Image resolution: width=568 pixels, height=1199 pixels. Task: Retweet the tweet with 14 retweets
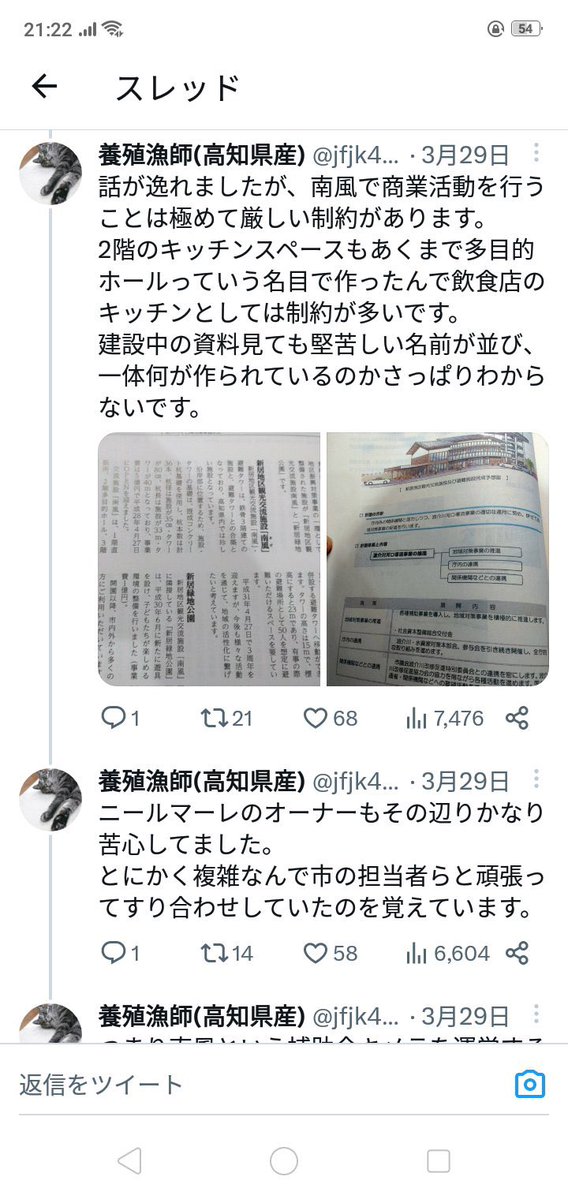click(x=226, y=953)
